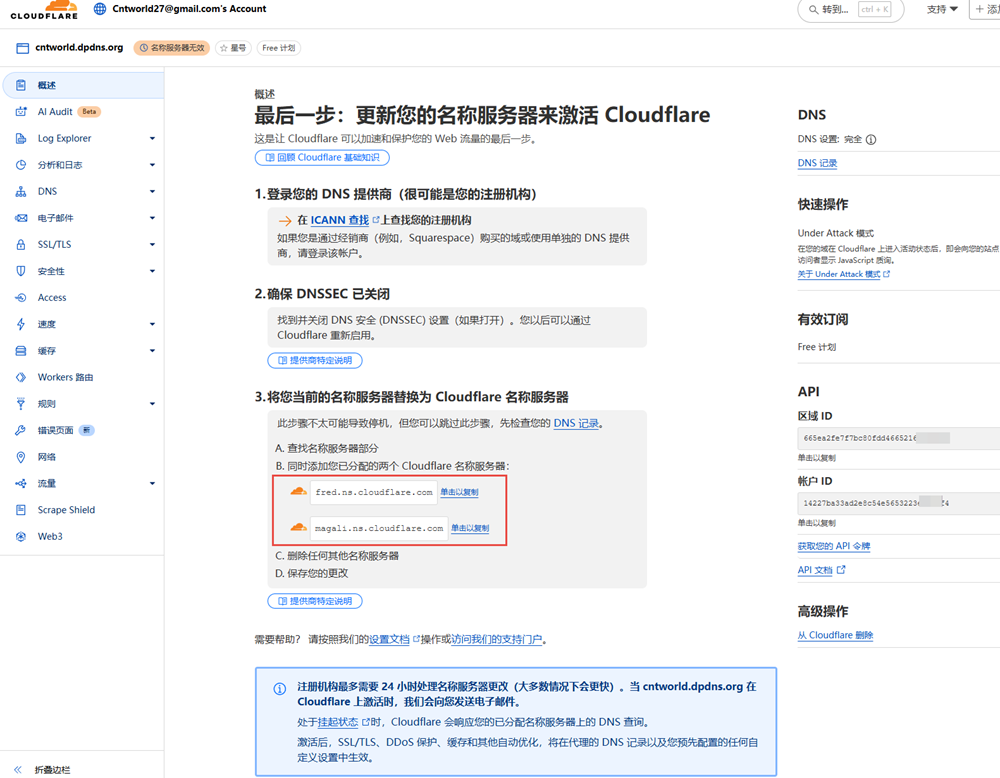Click the AI Audit sidebar icon
Screen dimensions: 1000x778
click(21, 112)
